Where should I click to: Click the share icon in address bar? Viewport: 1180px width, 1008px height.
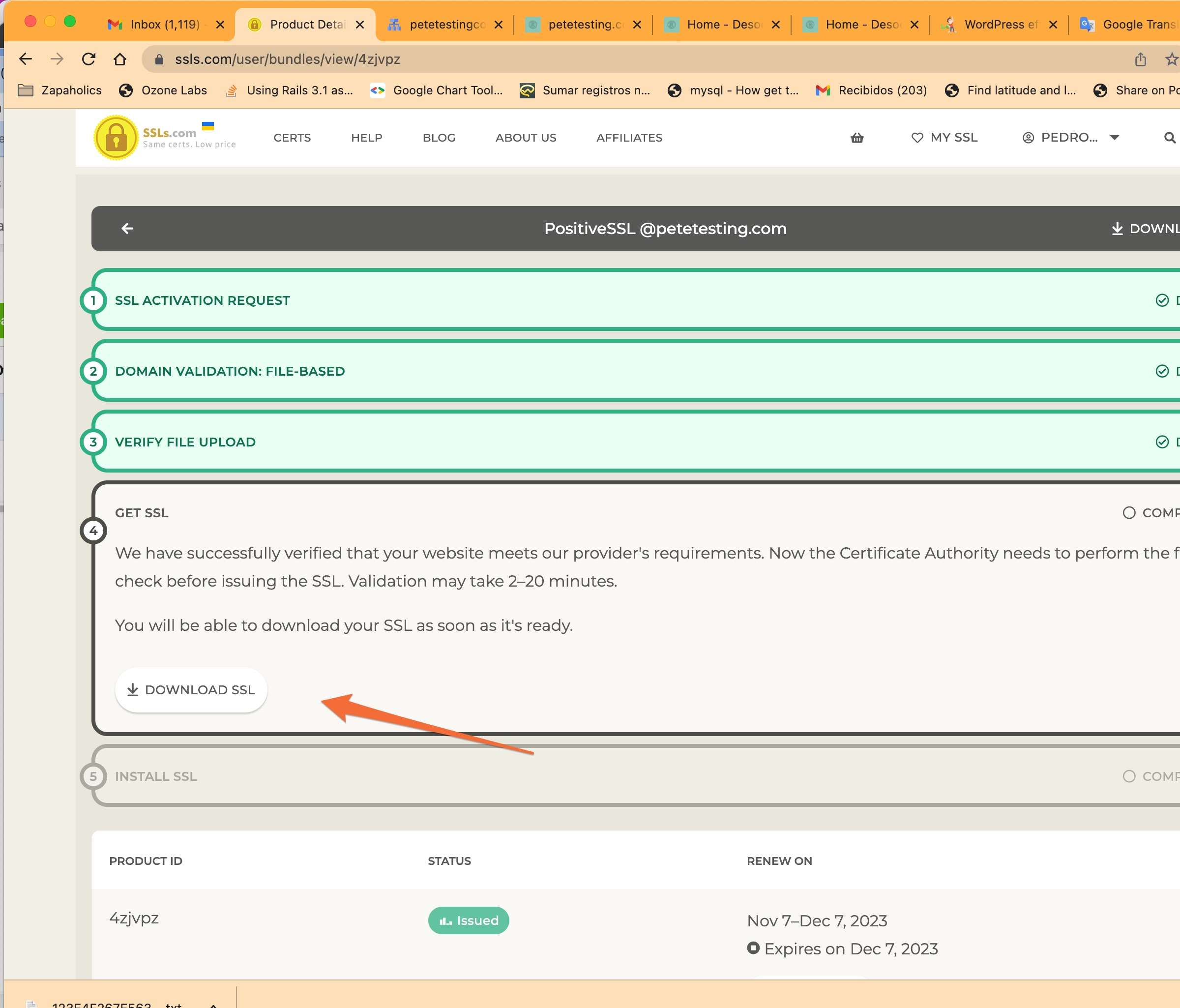(1140, 59)
